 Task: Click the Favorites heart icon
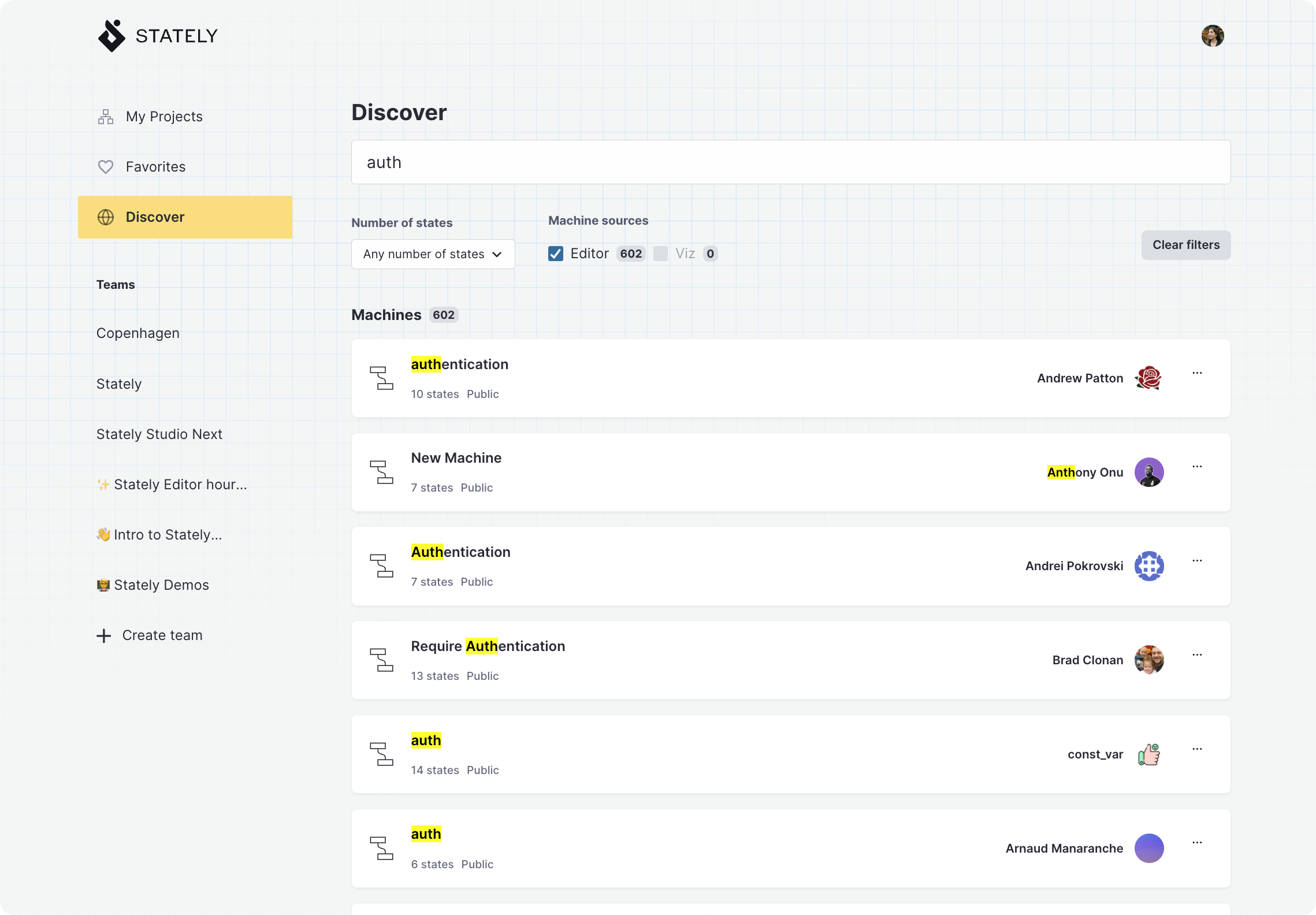(x=105, y=166)
